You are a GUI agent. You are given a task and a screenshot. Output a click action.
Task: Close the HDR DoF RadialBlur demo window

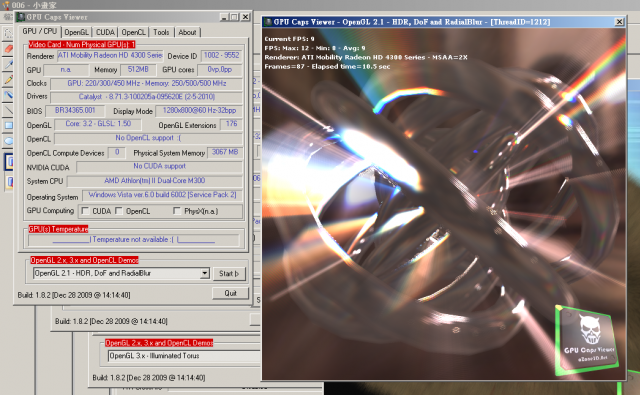pos(619,22)
